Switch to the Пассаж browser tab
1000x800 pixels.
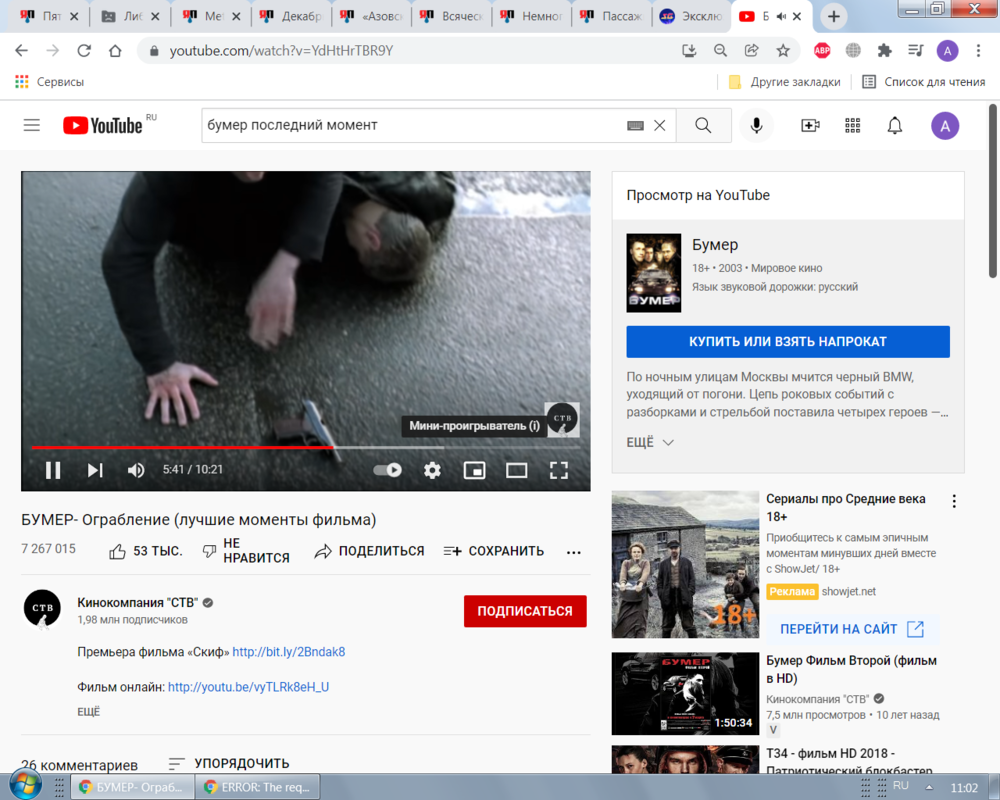(x=612, y=17)
